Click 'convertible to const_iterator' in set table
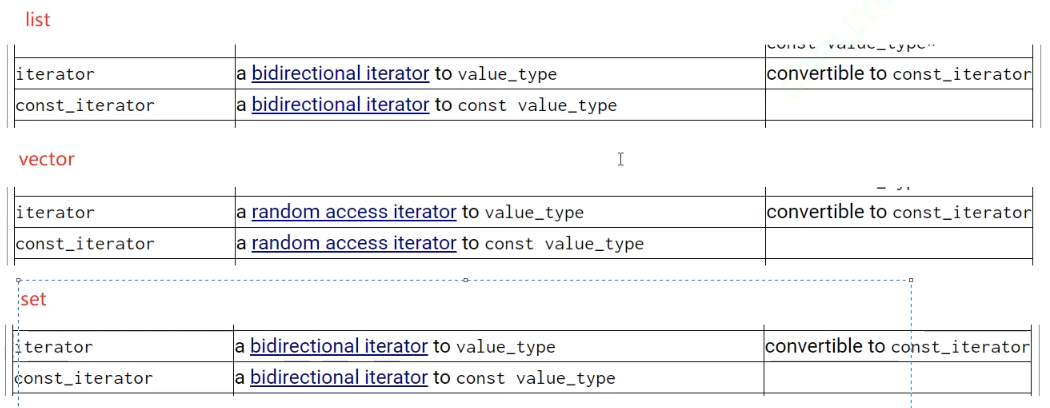The width and height of the screenshot is (1050, 408). pos(896,346)
